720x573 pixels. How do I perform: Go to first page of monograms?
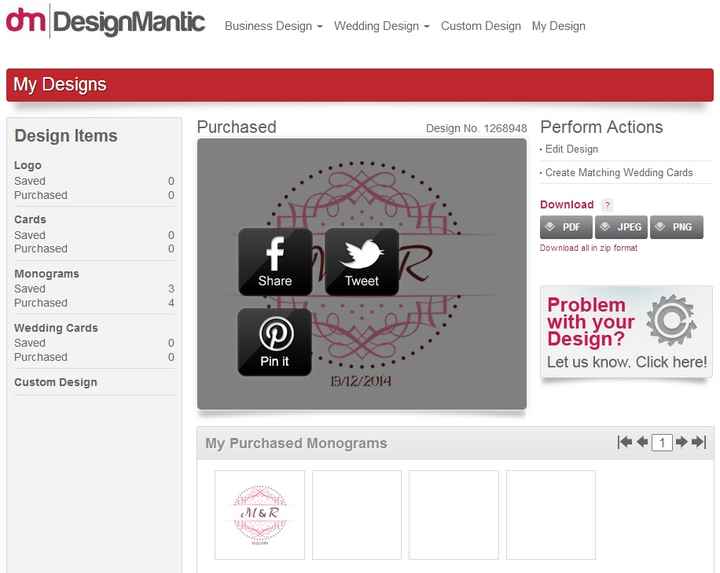click(x=624, y=442)
